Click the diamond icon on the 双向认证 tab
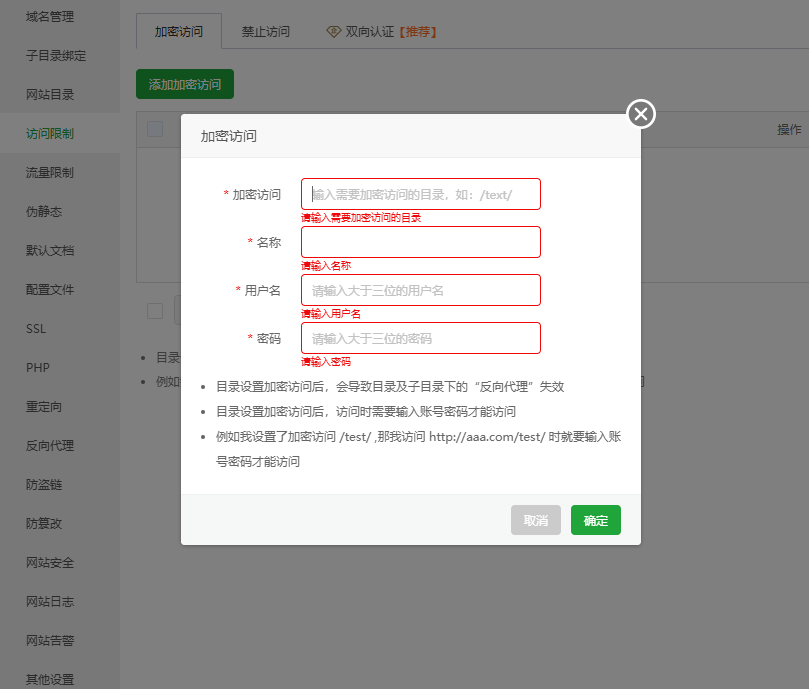The width and height of the screenshot is (809, 689). click(x=334, y=32)
